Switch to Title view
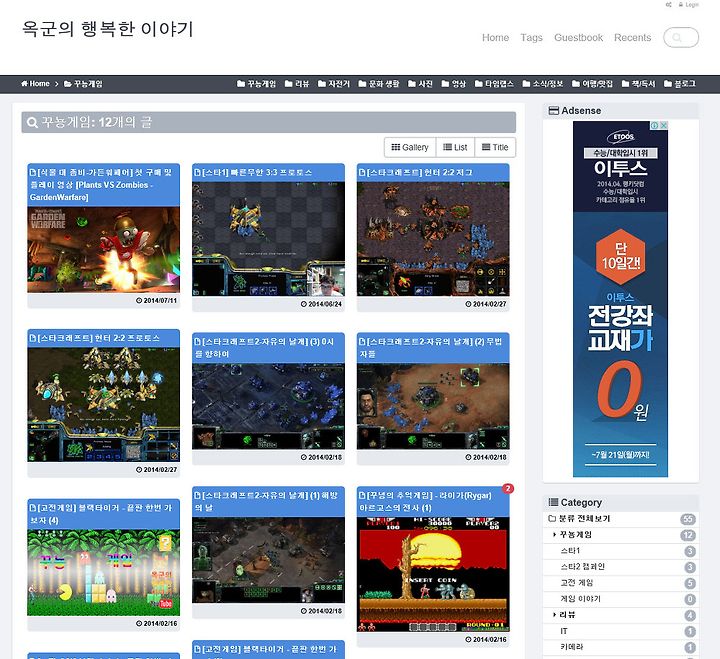The height and width of the screenshot is (659, 720). click(x=495, y=147)
